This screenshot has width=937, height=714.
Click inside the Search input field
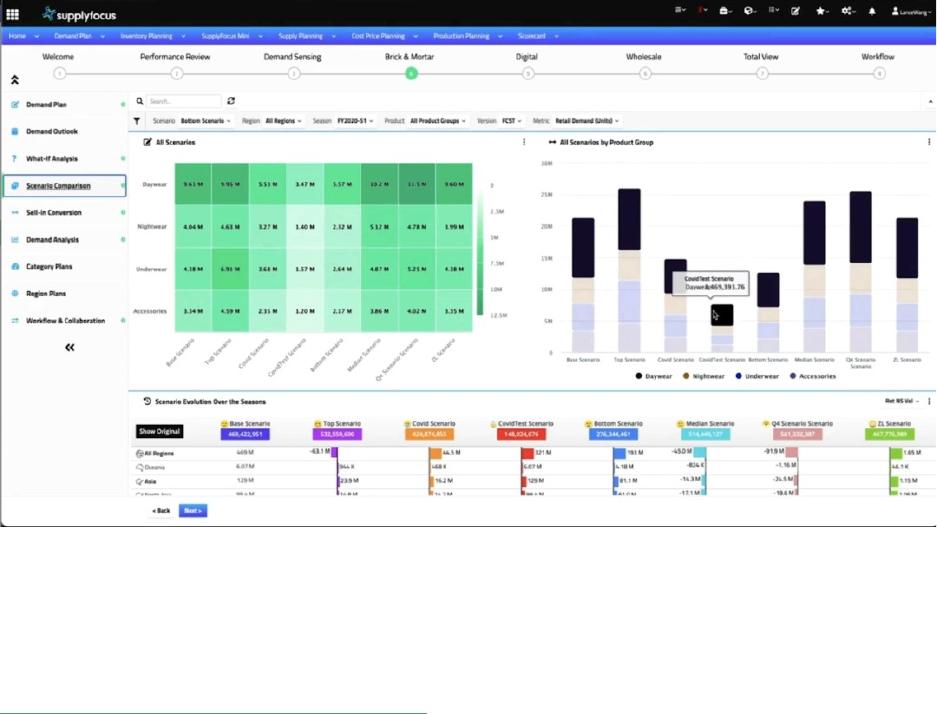(183, 102)
